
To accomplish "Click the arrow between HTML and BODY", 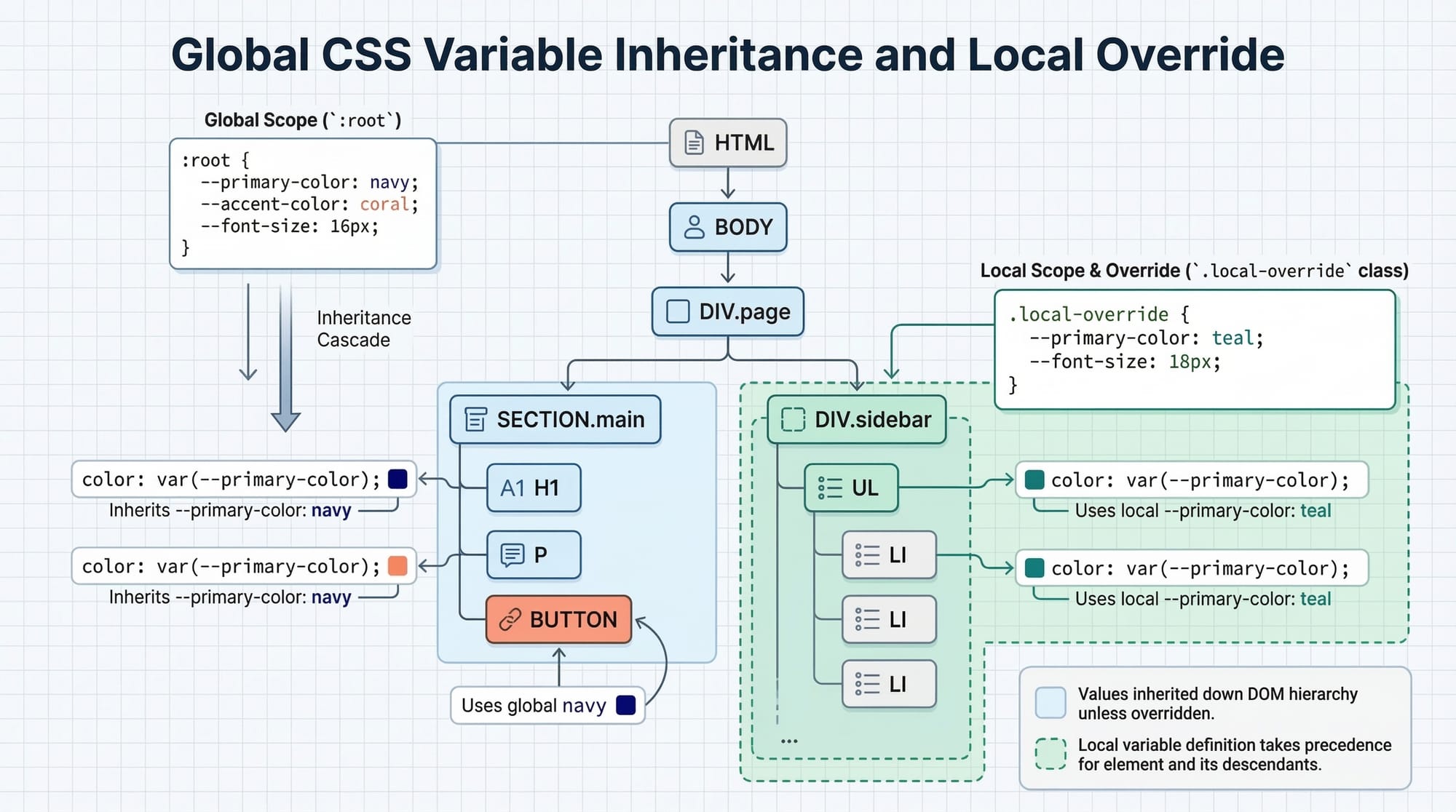I will pos(728,184).
